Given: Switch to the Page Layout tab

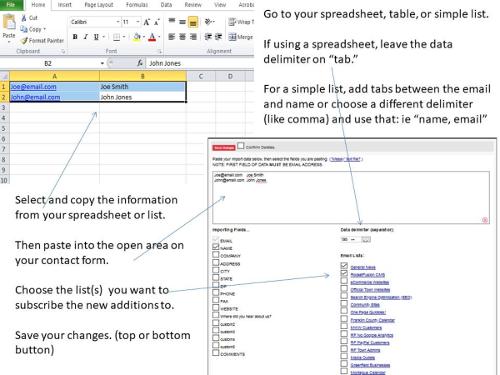Looking at the screenshot, I should [99, 4].
